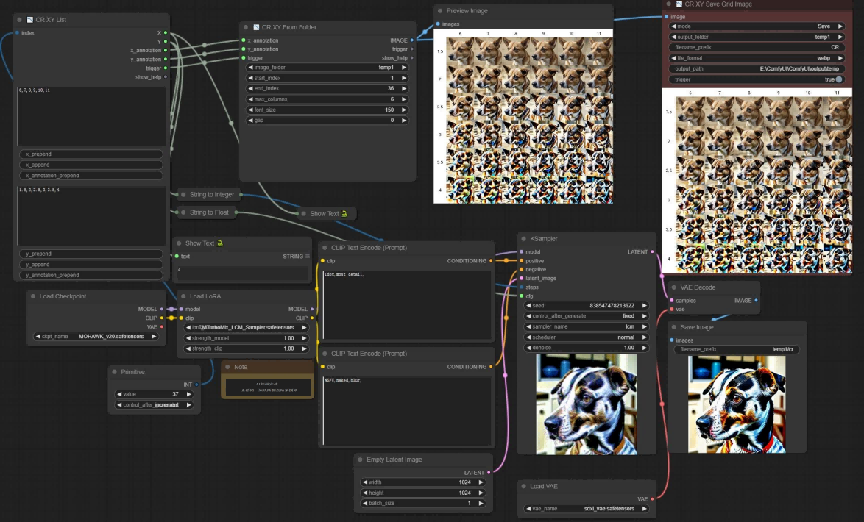Click the denoise value field in KSampler

click(586, 348)
